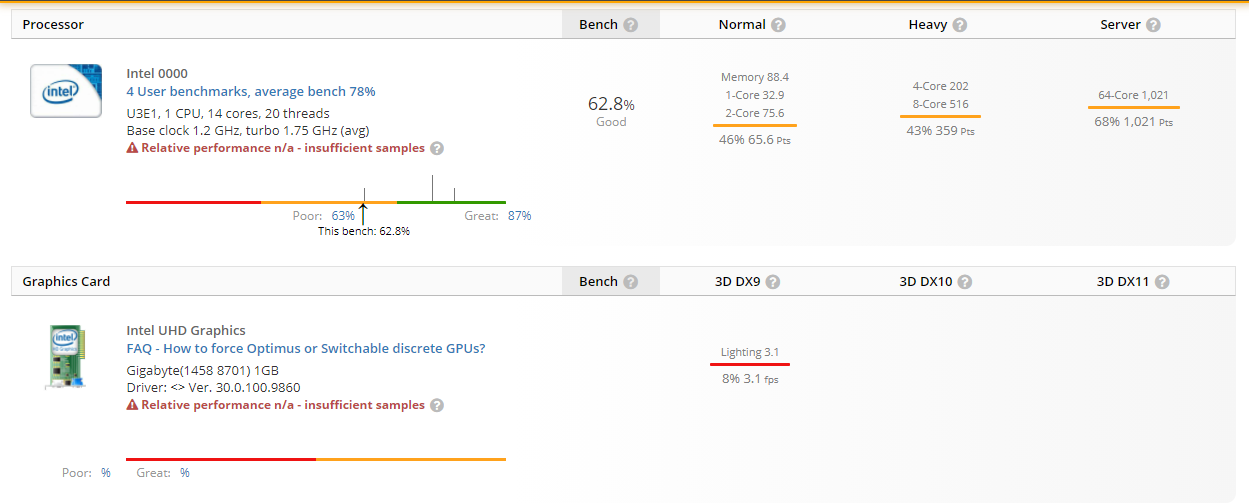The image size is (1249, 503).
Task: Click the Great 87% percentile link
Action: point(519,215)
